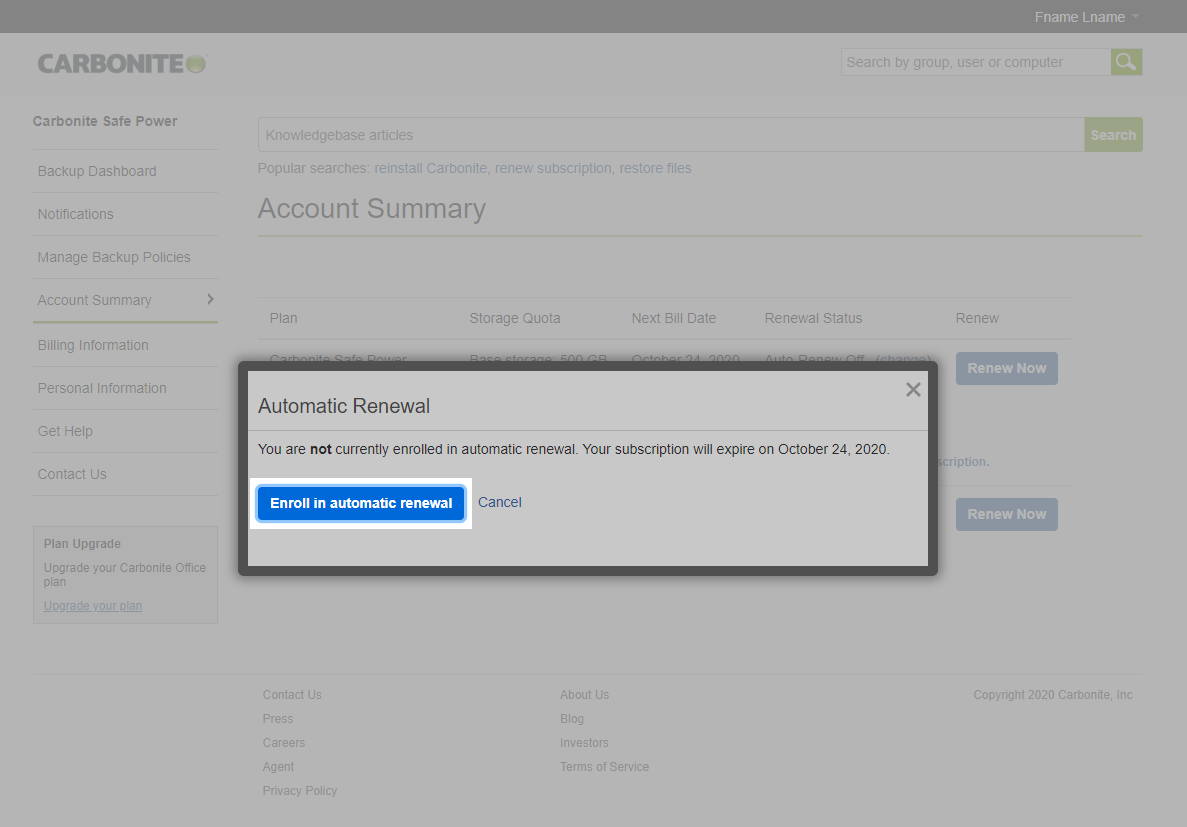Focus the group, user or computer search box
This screenshot has height=827, width=1187.
(x=975, y=62)
